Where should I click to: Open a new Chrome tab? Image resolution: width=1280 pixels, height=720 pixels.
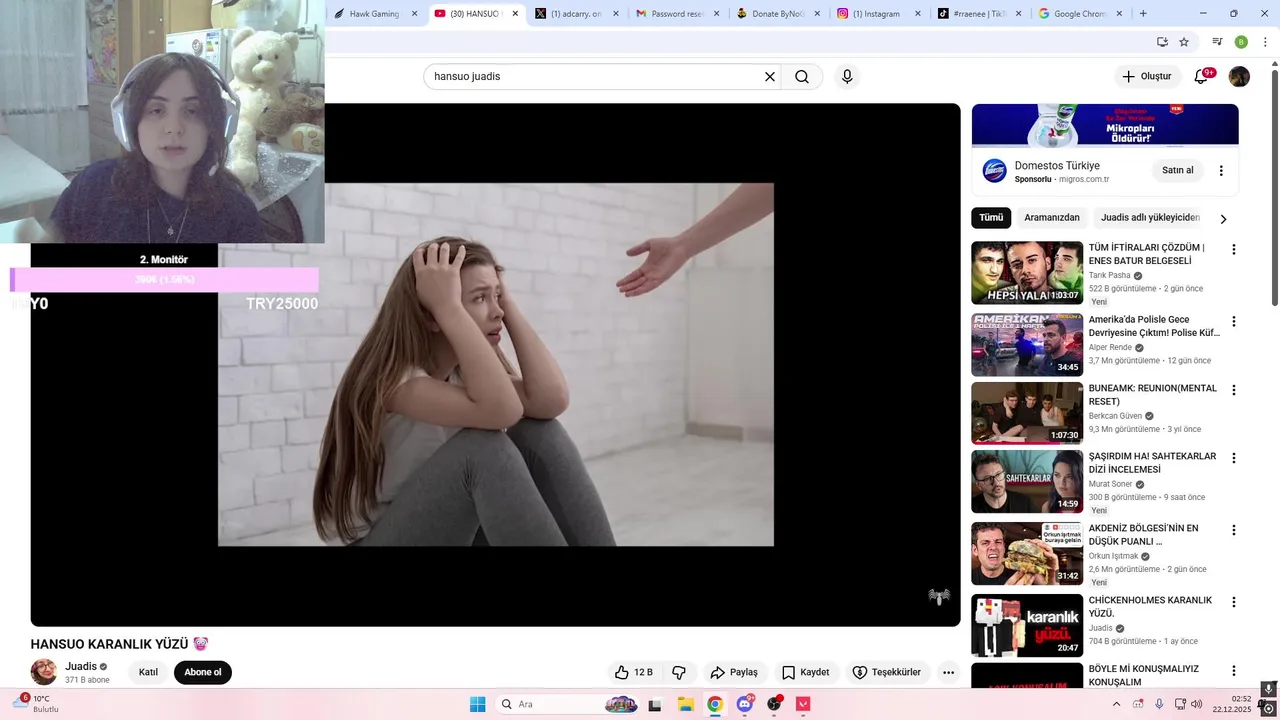(x=1143, y=14)
